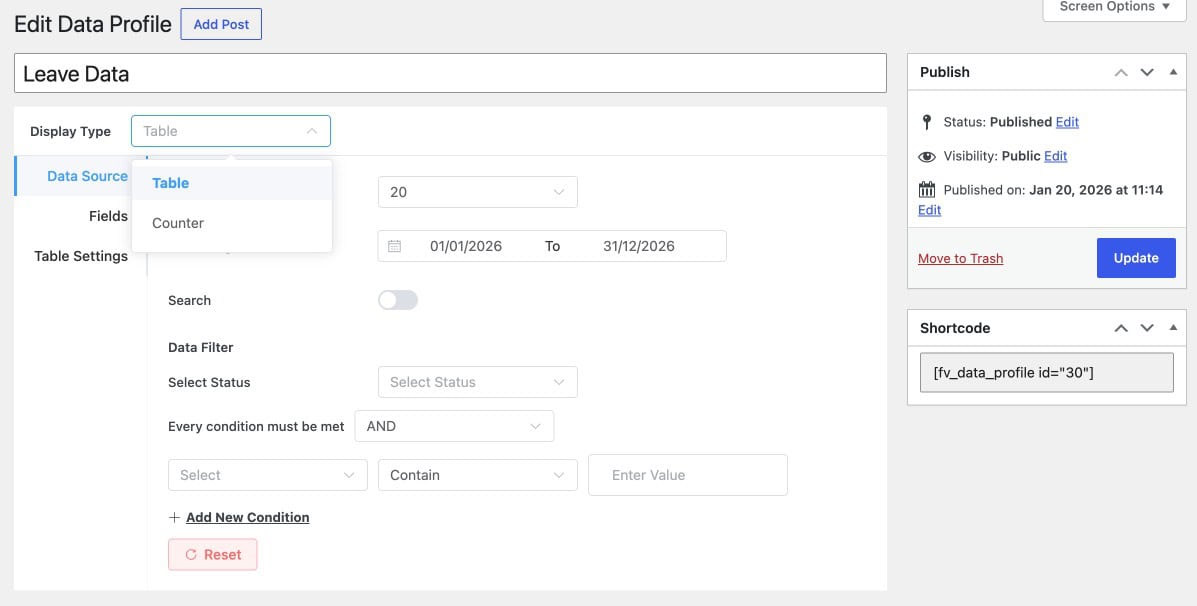The image size is (1197, 606).
Task: Move Shortcode panel up with arrow
Action: pos(1121,328)
